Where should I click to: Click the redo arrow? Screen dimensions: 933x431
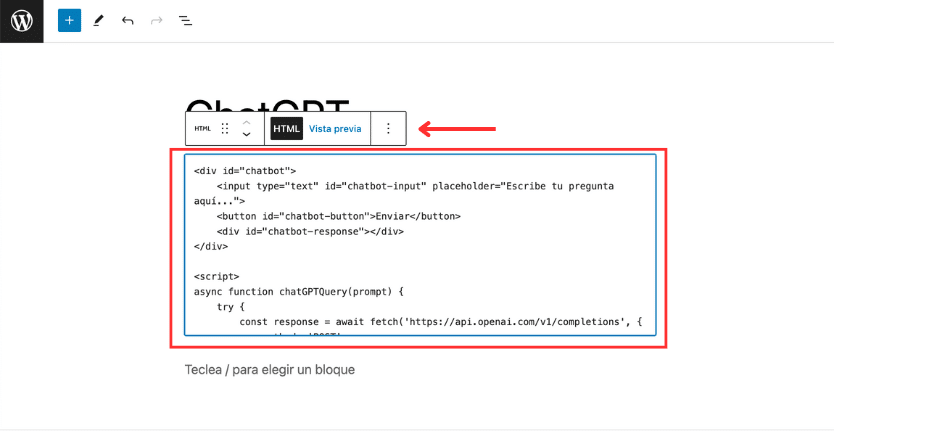click(x=156, y=20)
